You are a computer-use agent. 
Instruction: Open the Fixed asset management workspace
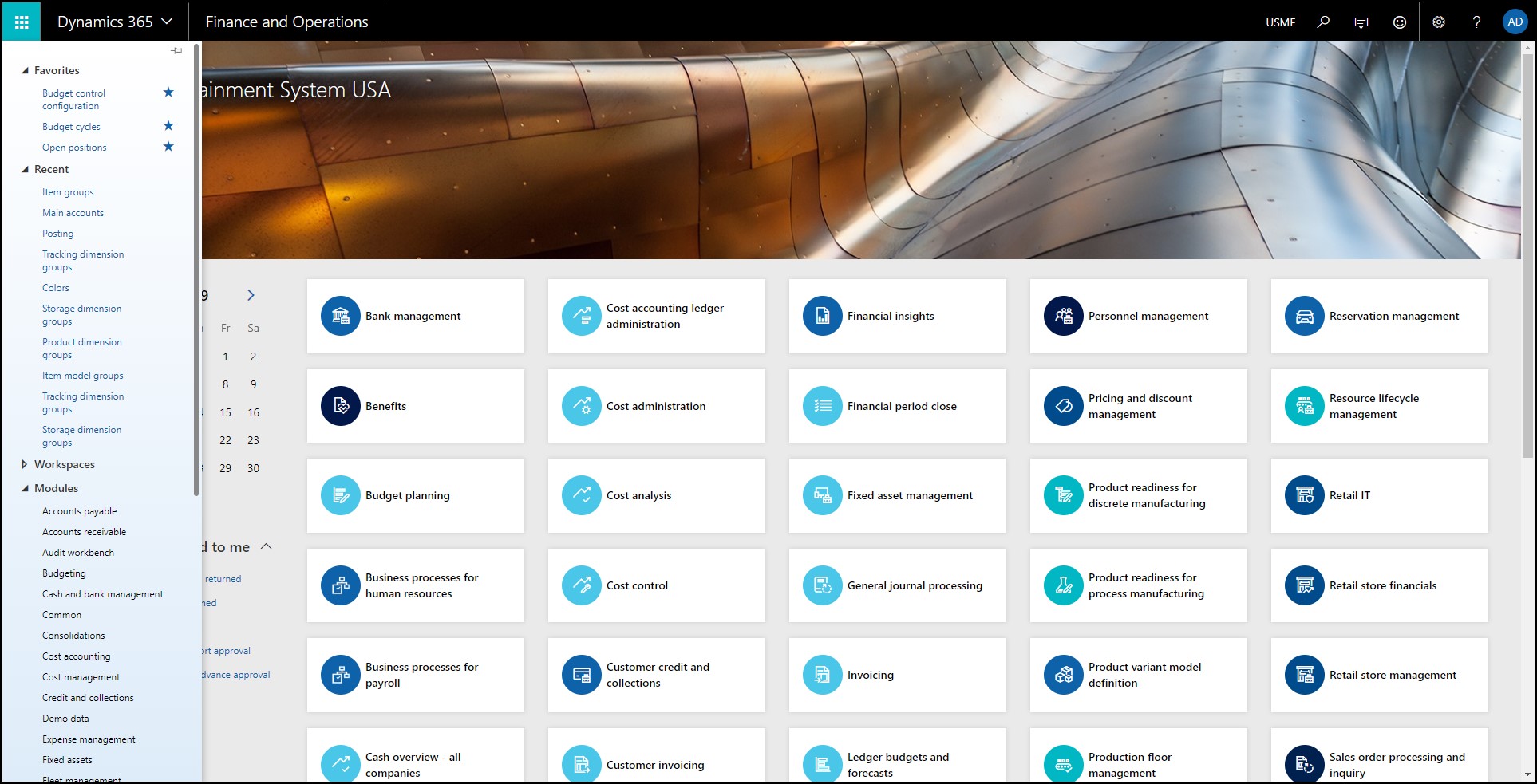pyautogui.click(x=910, y=495)
